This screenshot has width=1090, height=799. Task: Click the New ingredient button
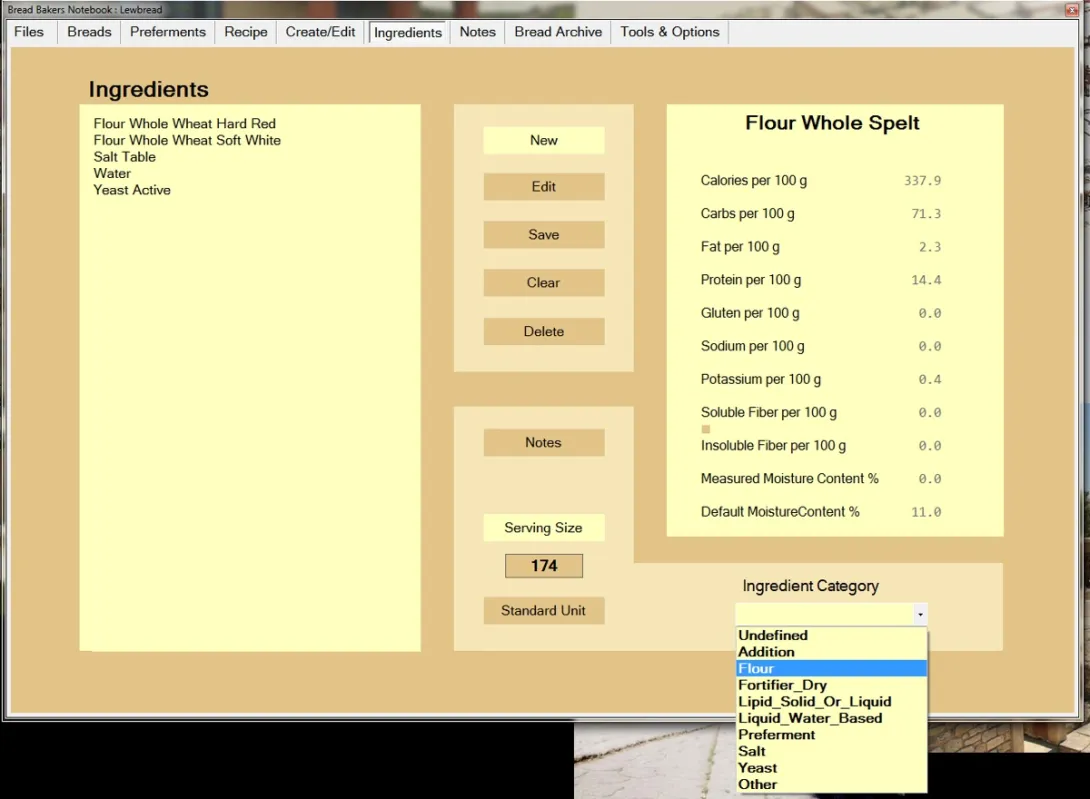[x=544, y=140]
